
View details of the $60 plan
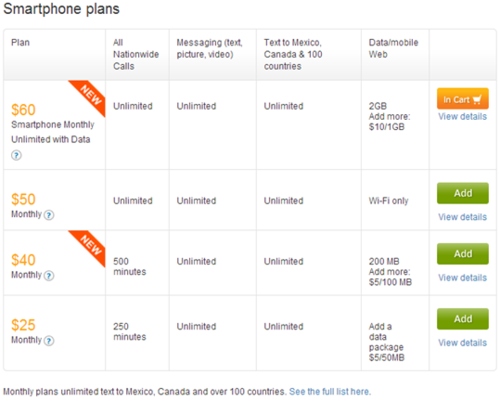pyautogui.click(x=462, y=117)
